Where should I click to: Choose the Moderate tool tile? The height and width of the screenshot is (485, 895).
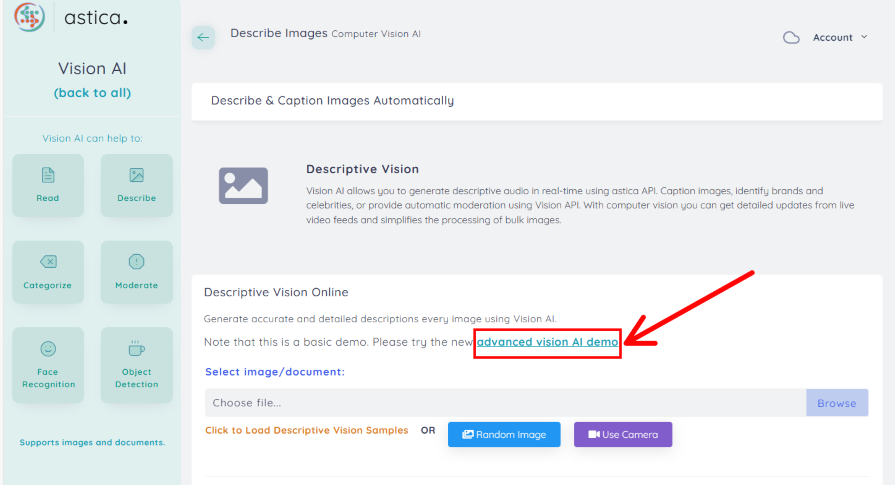(137, 272)
